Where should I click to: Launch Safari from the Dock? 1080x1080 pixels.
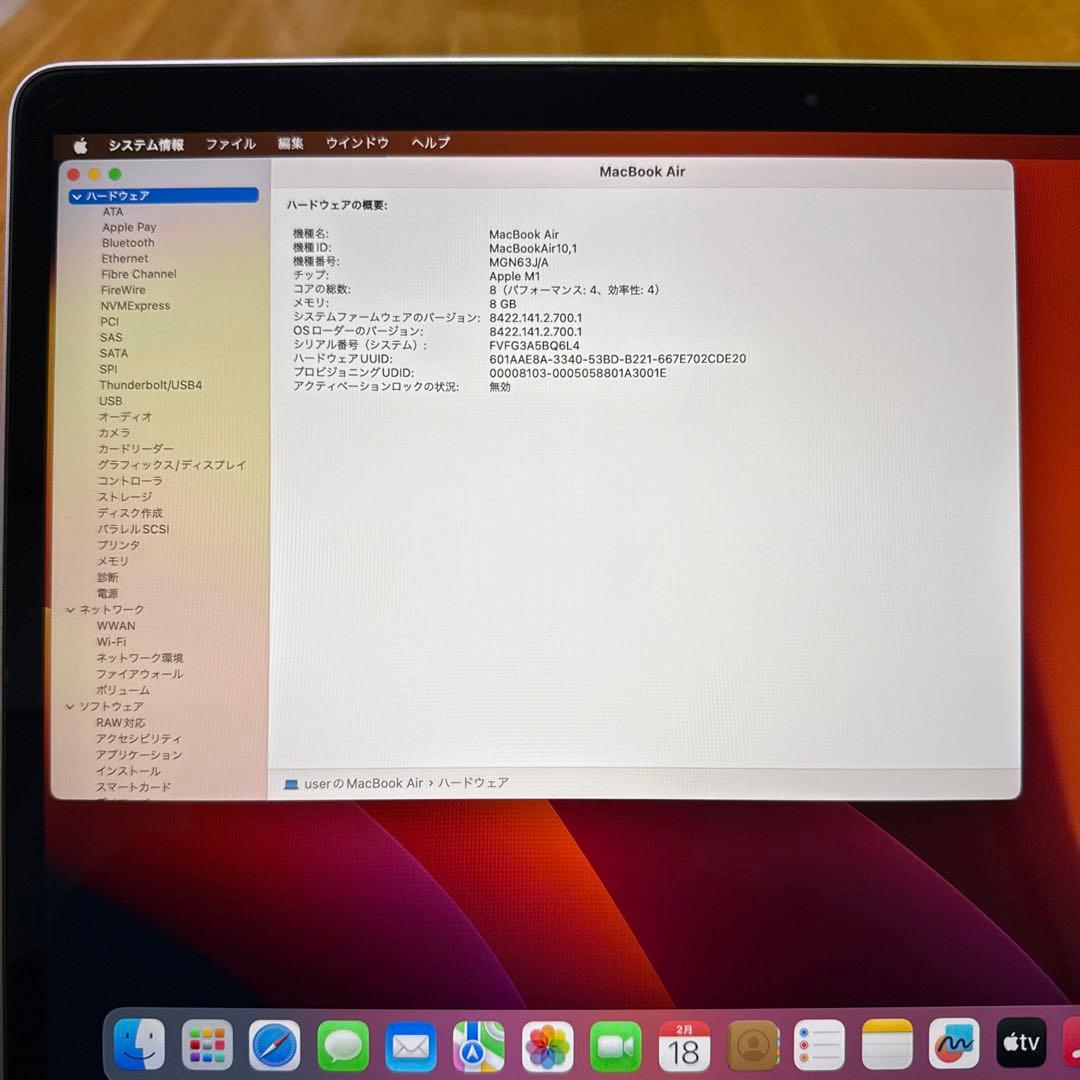275,1045
